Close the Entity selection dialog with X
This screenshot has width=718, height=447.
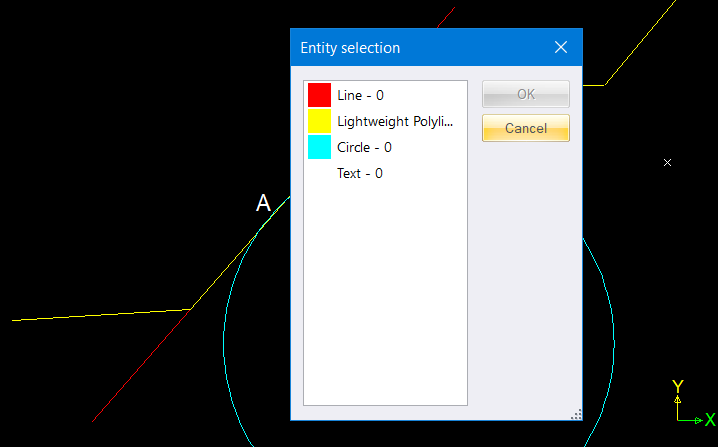tap(560, 48)
